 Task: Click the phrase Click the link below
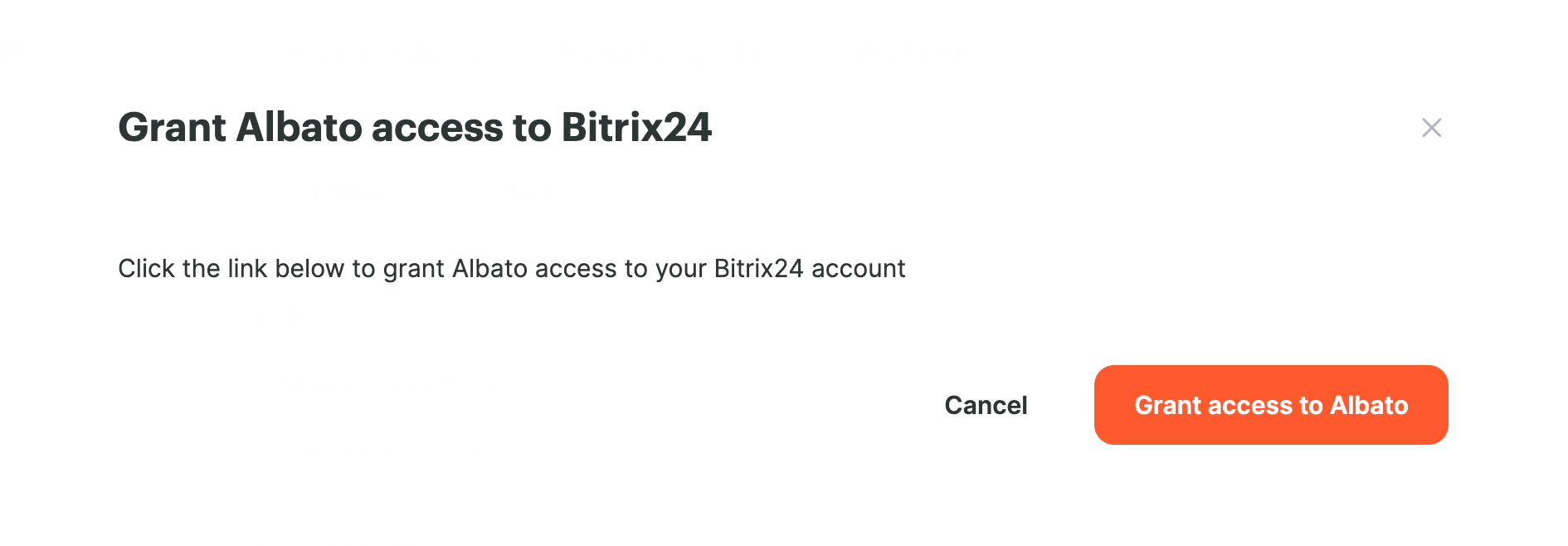pyautogui.click(x=231, y=269)
